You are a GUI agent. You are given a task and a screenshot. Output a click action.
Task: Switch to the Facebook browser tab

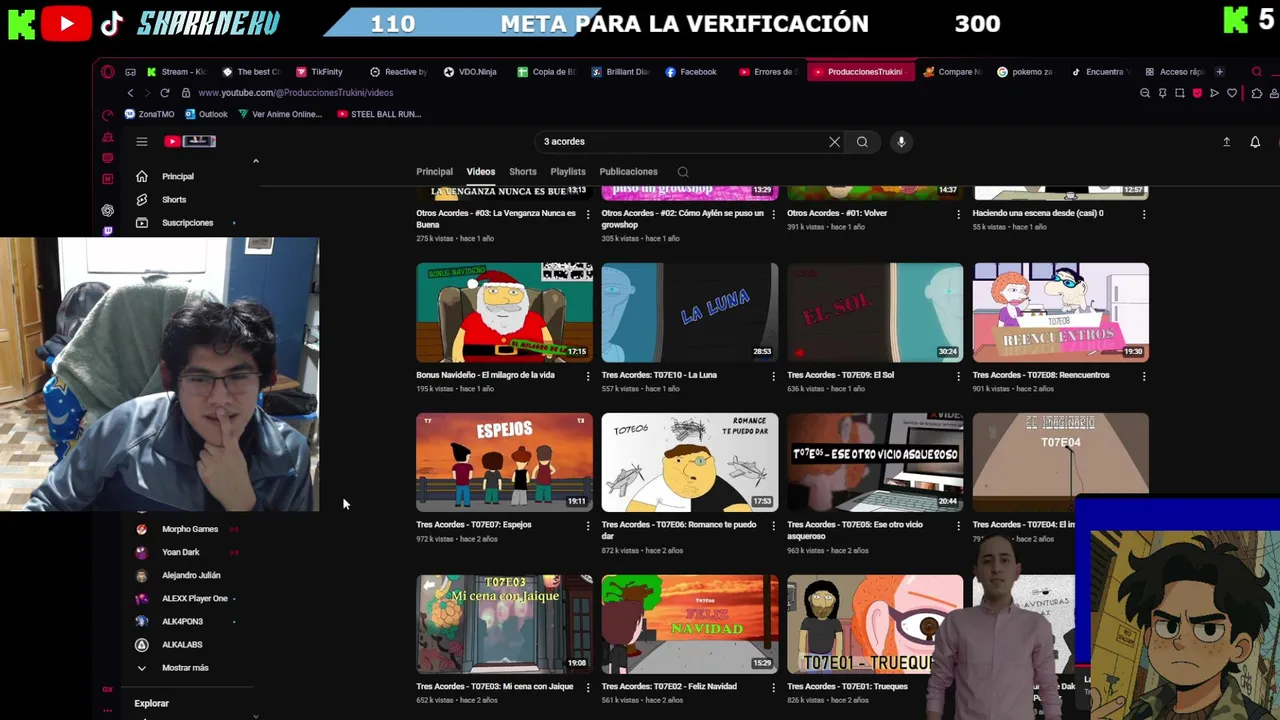pyautogui.click(x=691, y=72)
